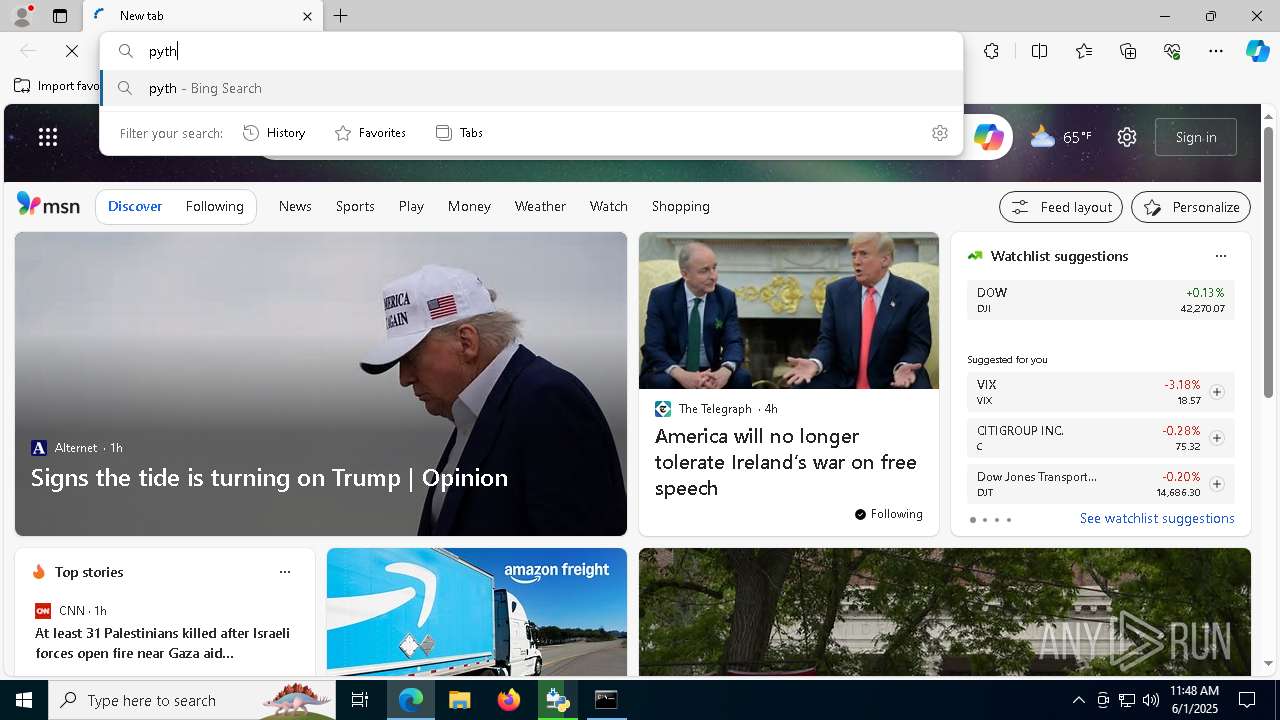
Task: Toggle Split screen icon
Action: 1039,51
